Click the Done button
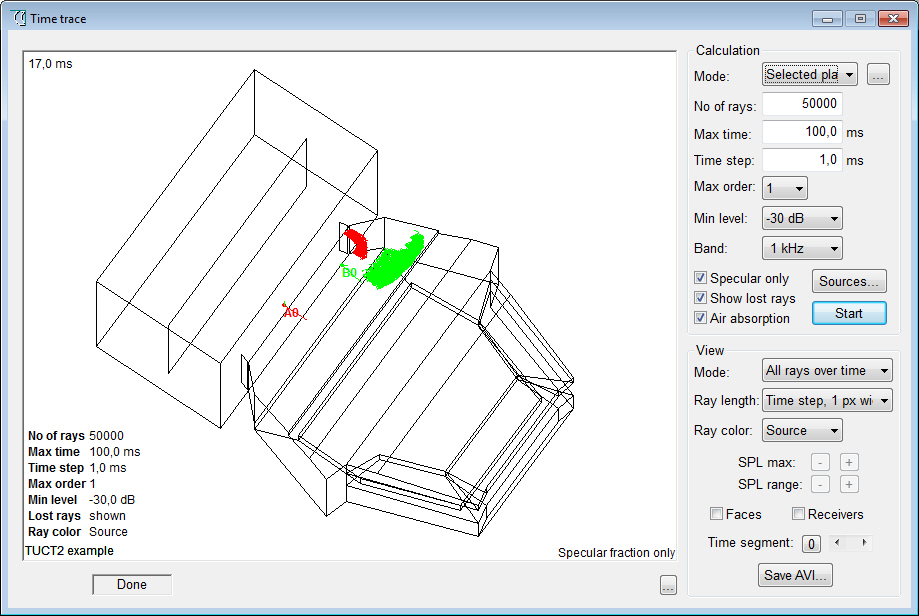The height and width of the screenshot is (616, 919). pyautogui.click(x=132, y=584)
